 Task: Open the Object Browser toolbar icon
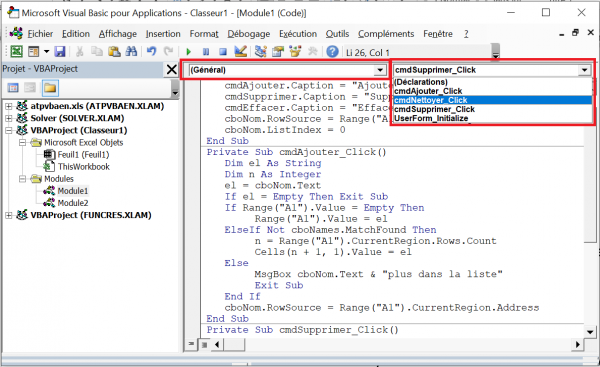295,51
